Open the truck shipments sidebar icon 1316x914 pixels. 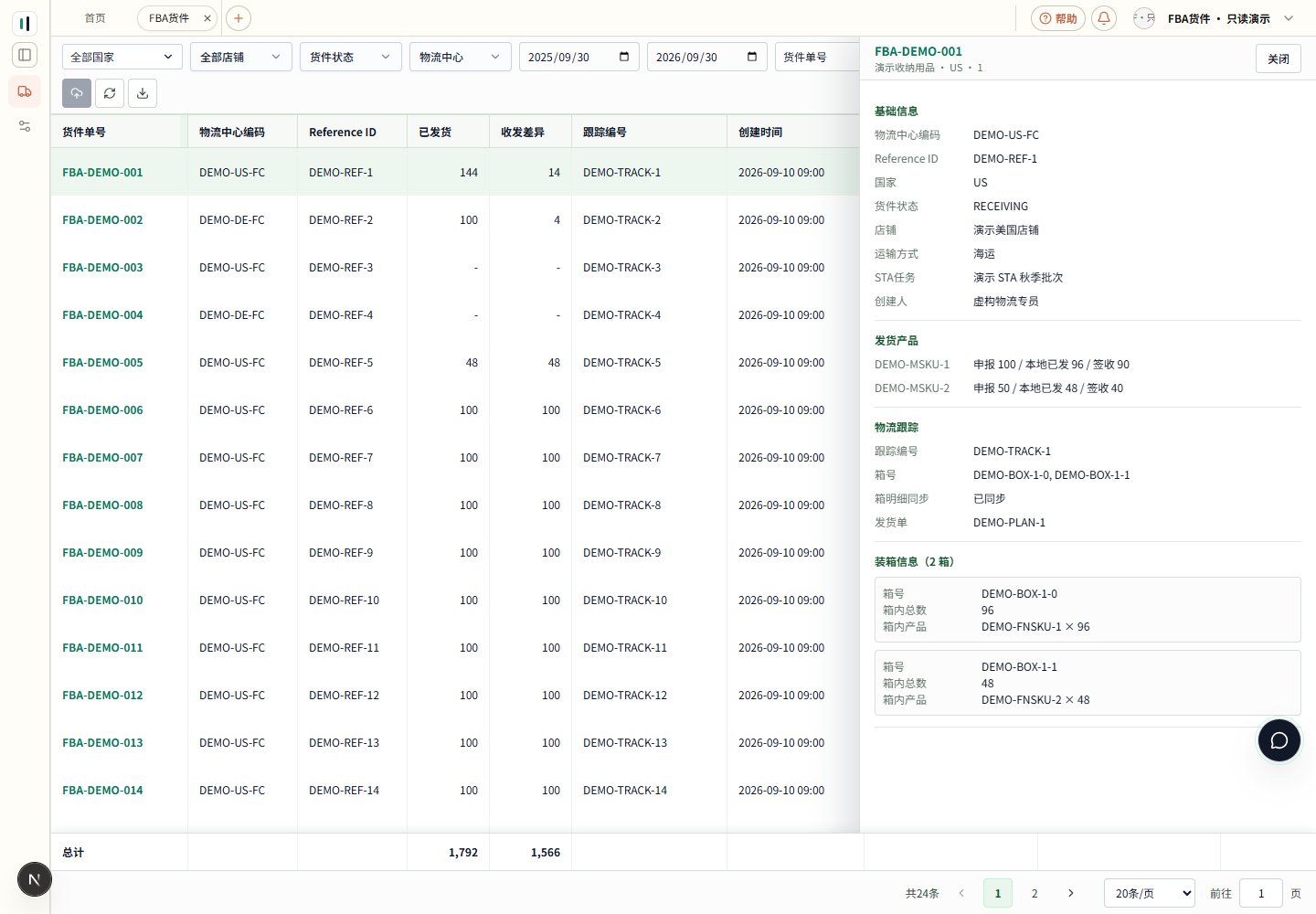[25, 91]
